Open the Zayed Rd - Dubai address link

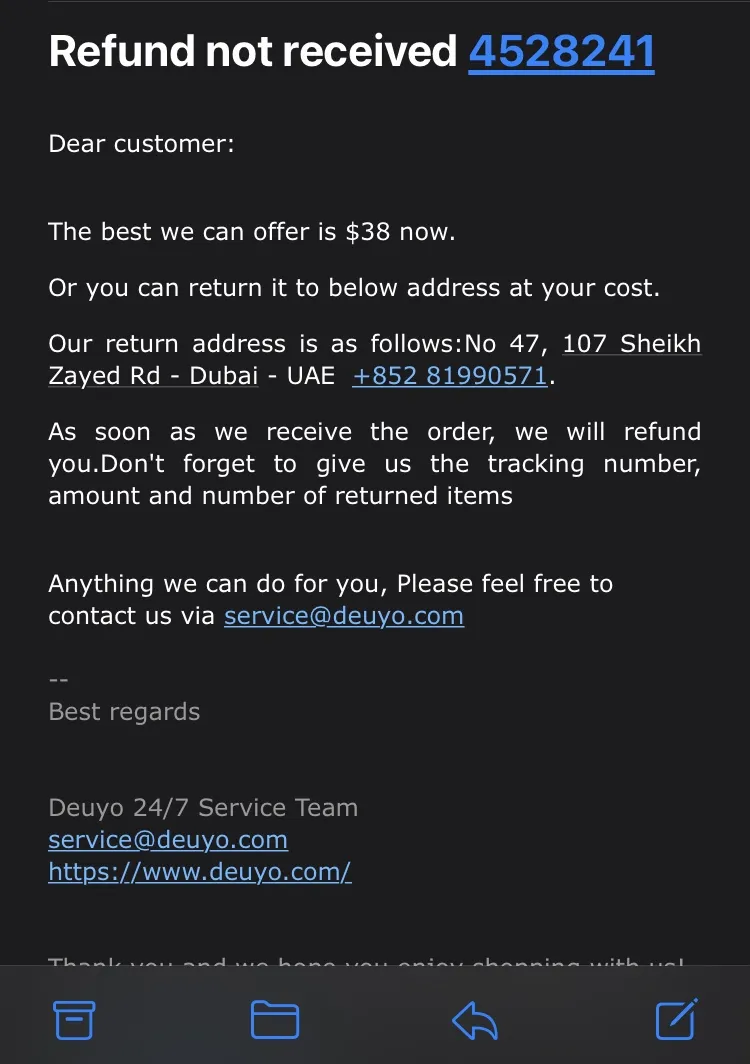[x=153, y=375]
